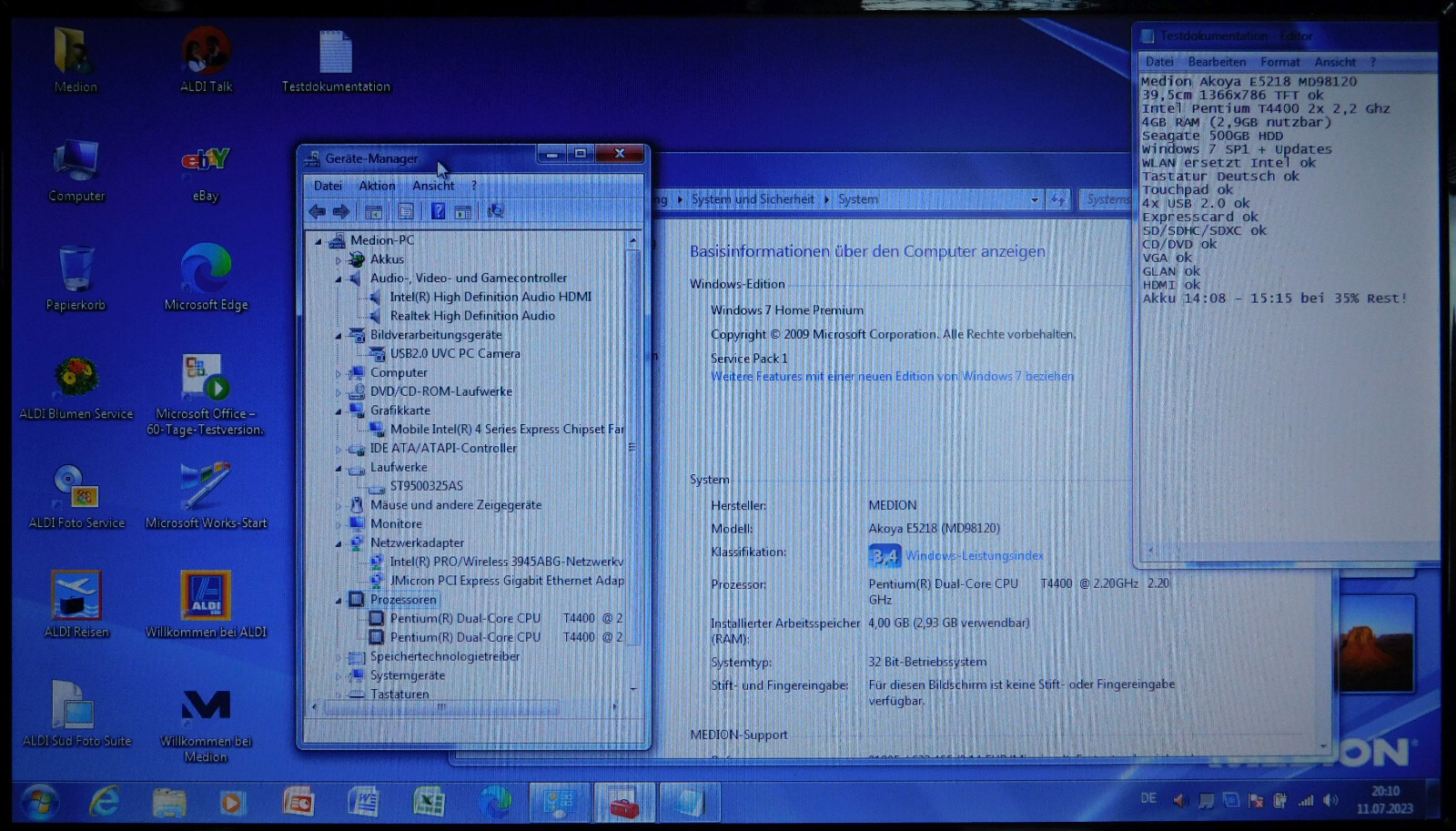The height and width of the screenshot is (831, 1456).
Task: Click refresh button beside System address bar
Action: (1058, 199)
